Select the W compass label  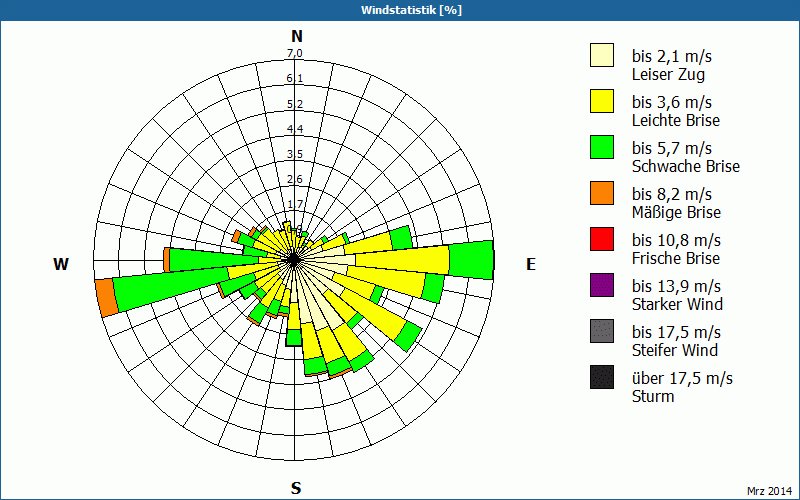tap(61, 264)
